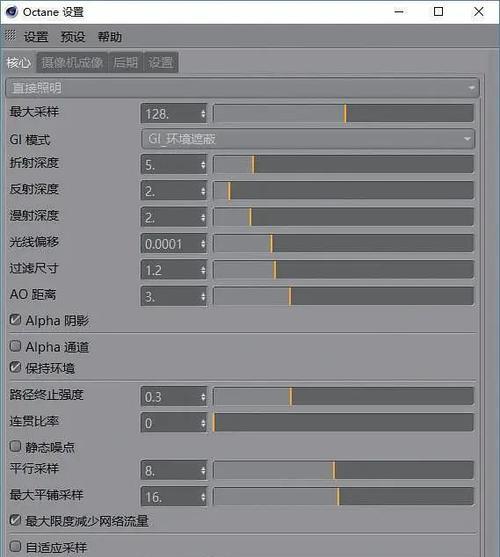Click the 路径终止强度 stepper arrows
Image resolution: width=500 pixels, height=557 pixels.
click(x=203, y=396)
